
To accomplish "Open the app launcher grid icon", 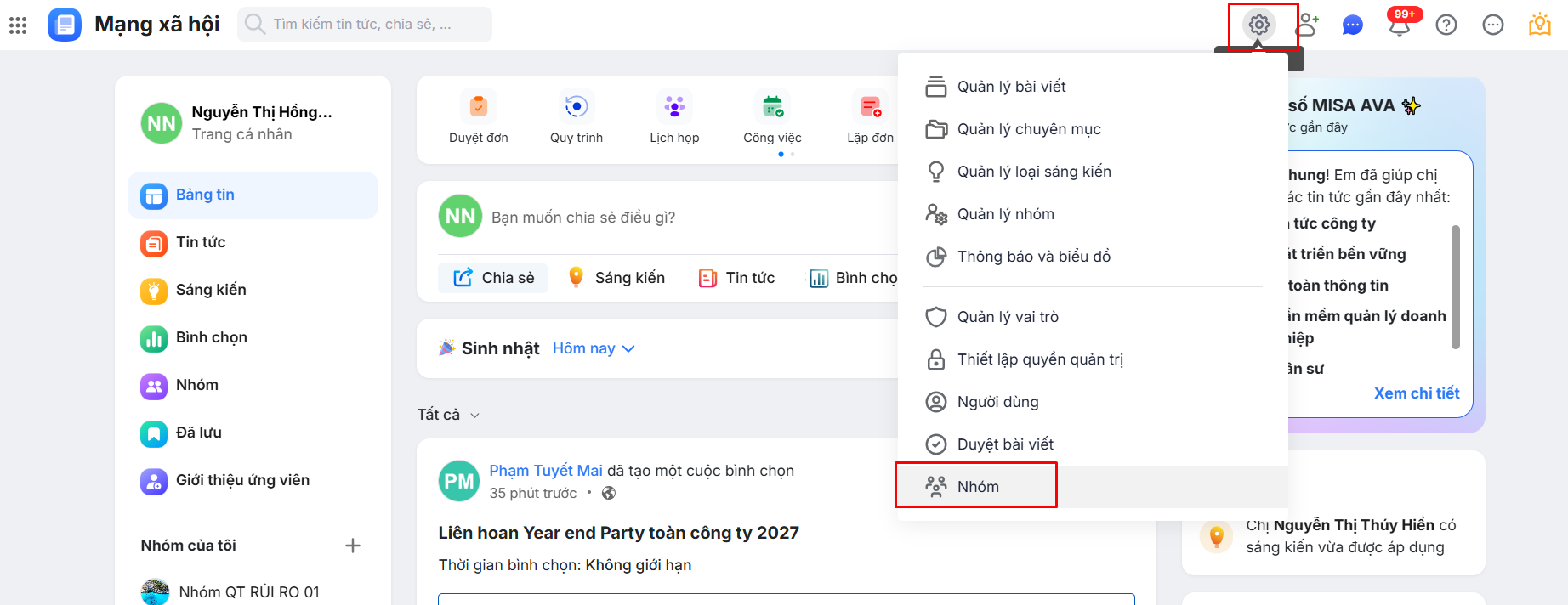I will point(18,25).
